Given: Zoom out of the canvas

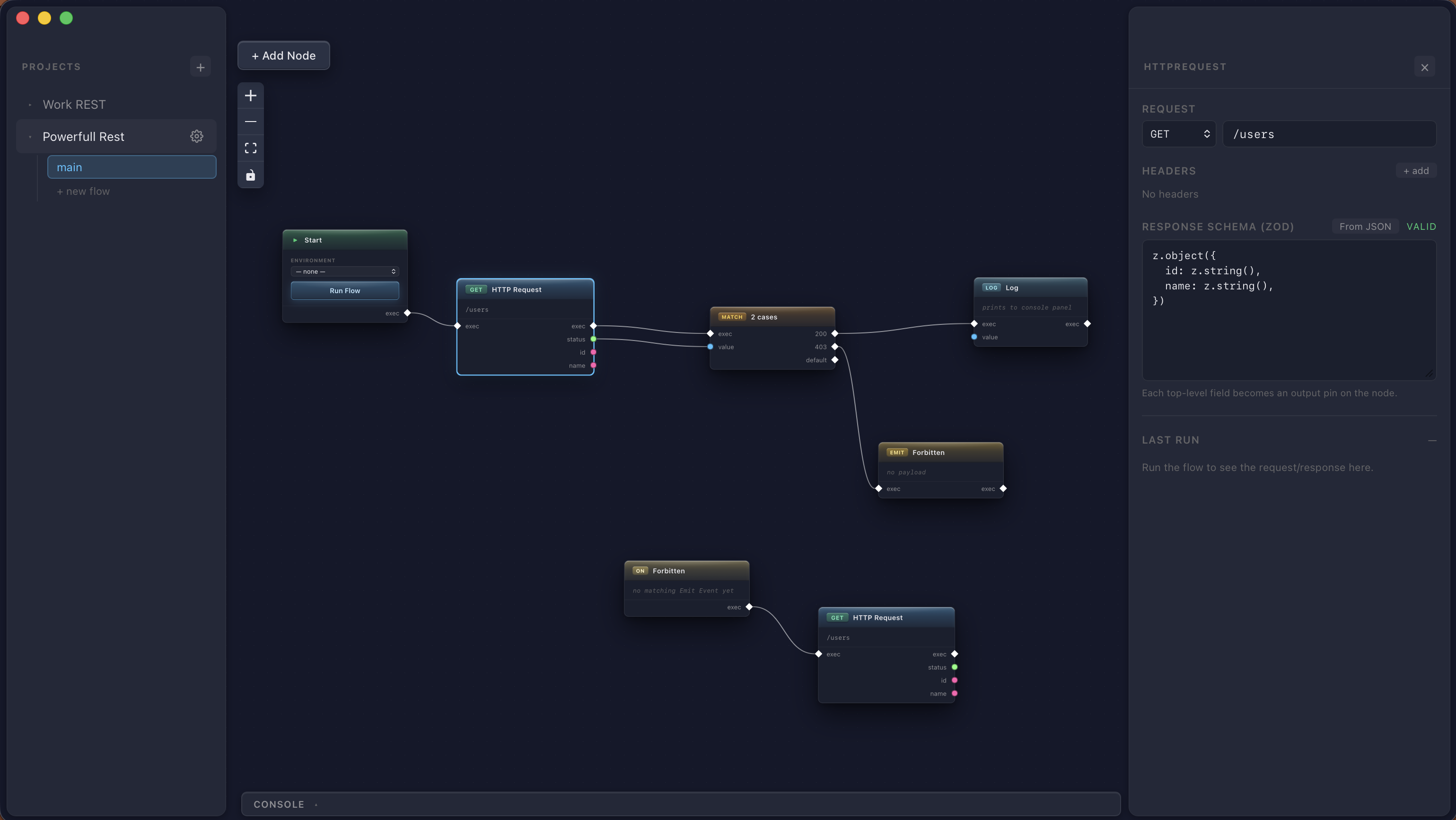Looking at the screenshot, I should click(x=250, y=122).
